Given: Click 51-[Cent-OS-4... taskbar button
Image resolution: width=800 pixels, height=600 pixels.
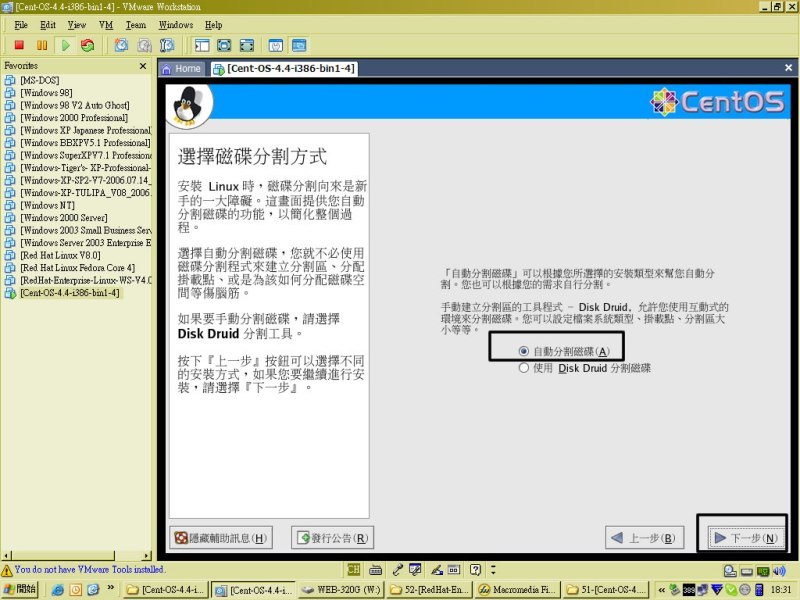Looking at the screenshot, I should [x=606, y=590].
